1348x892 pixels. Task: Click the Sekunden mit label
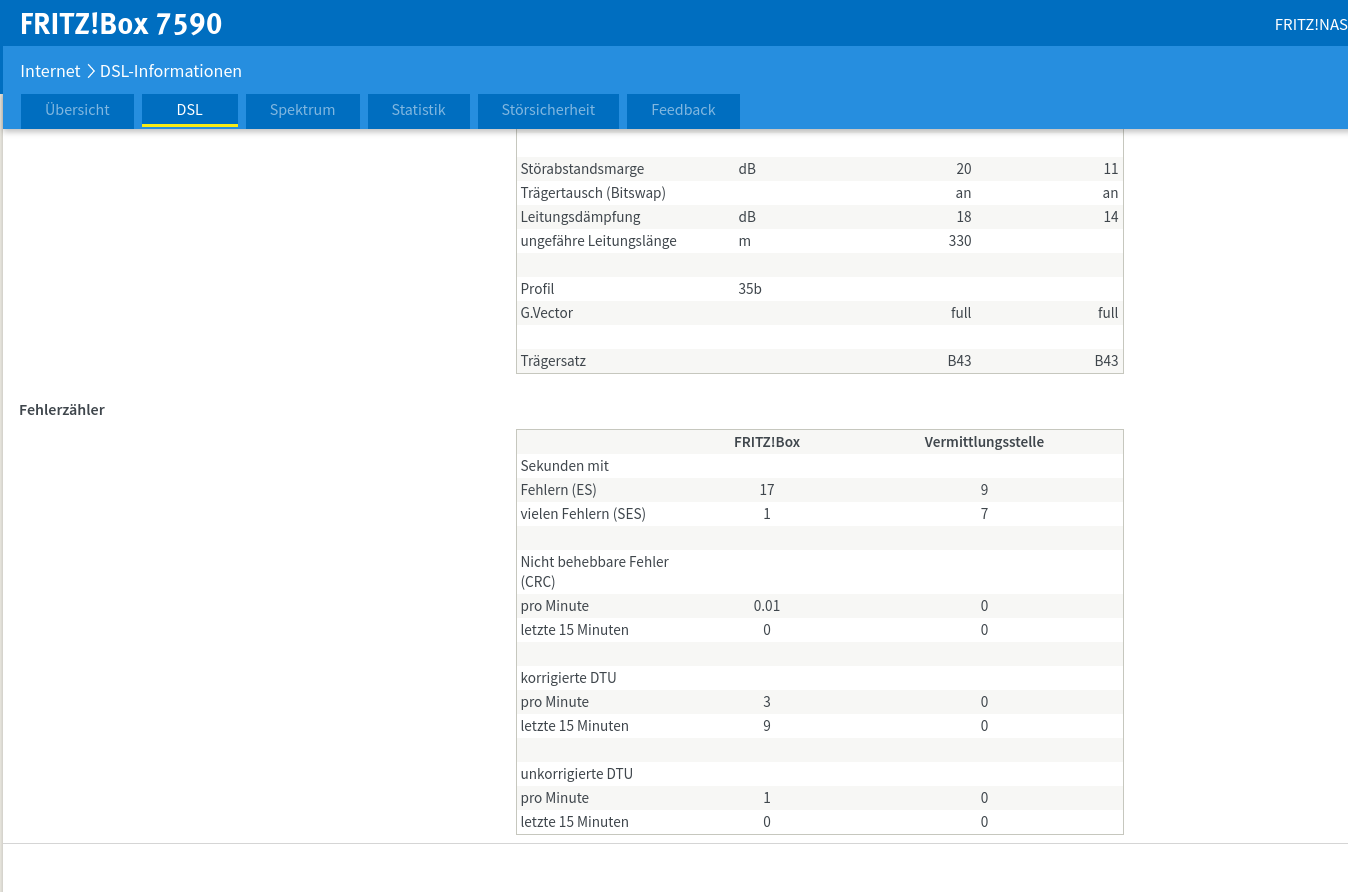(565, 466)
